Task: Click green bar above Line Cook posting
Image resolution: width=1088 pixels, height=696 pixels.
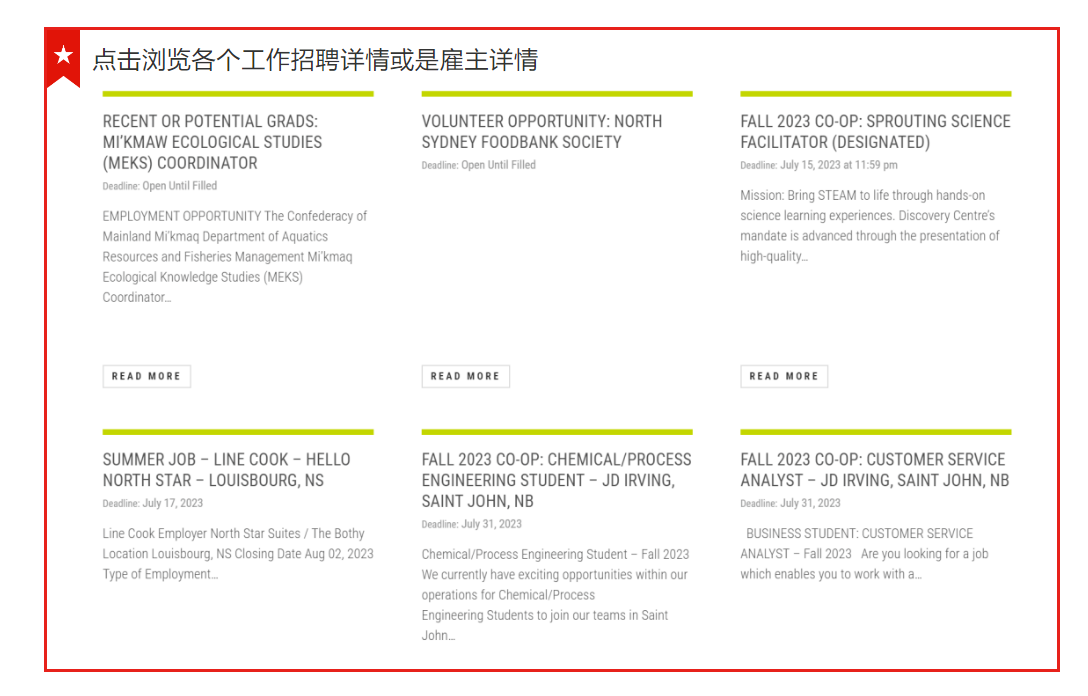Action: coord(238,432)
